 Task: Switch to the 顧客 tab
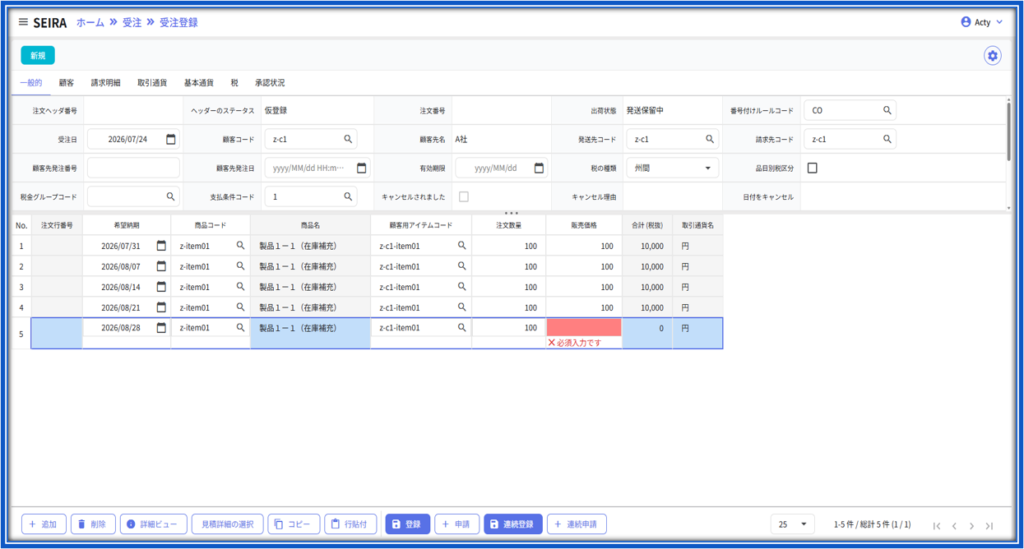(x=67, y=83)
